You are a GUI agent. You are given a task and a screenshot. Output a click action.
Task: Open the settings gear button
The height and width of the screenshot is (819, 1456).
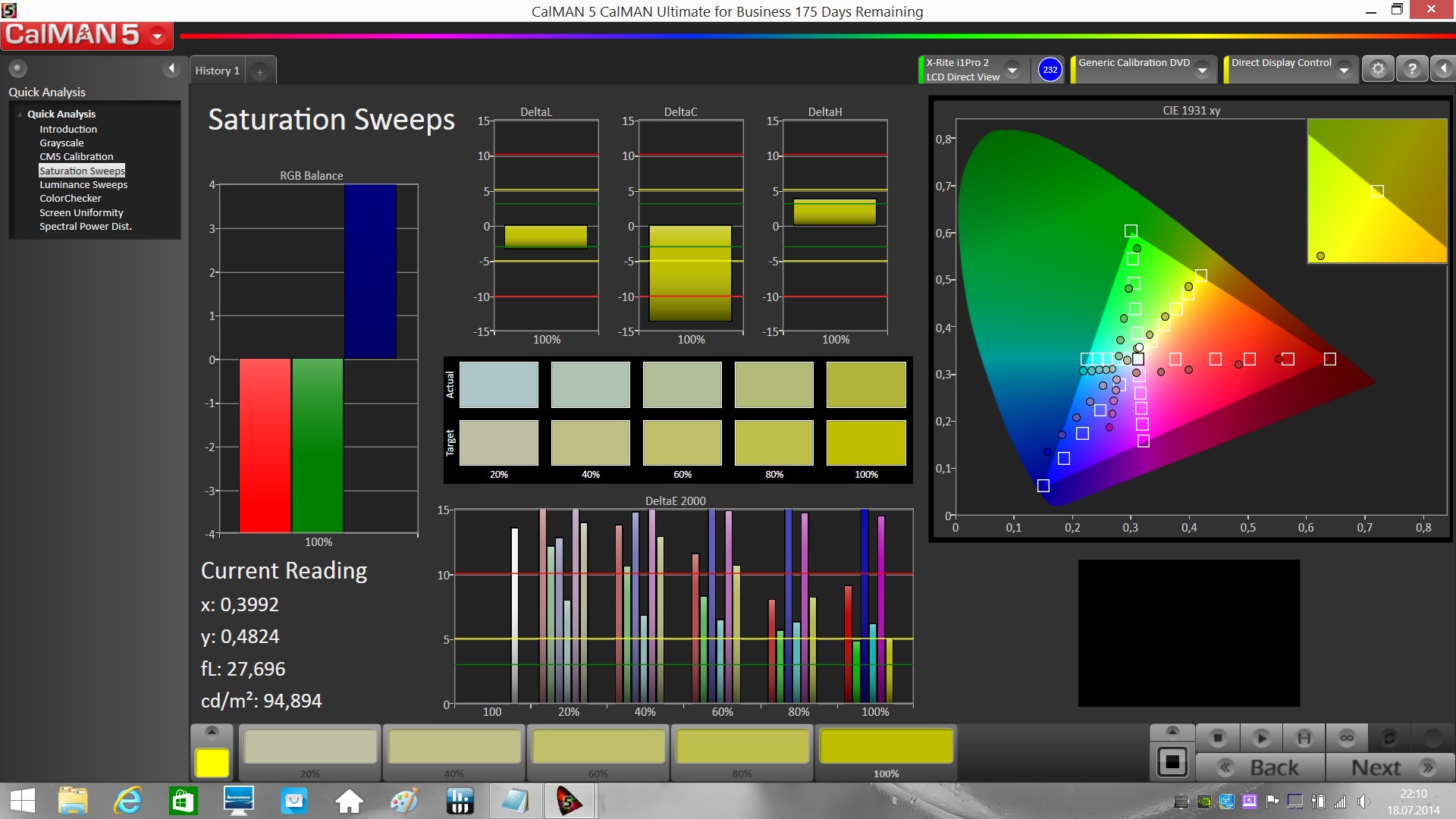[1378, 69]
